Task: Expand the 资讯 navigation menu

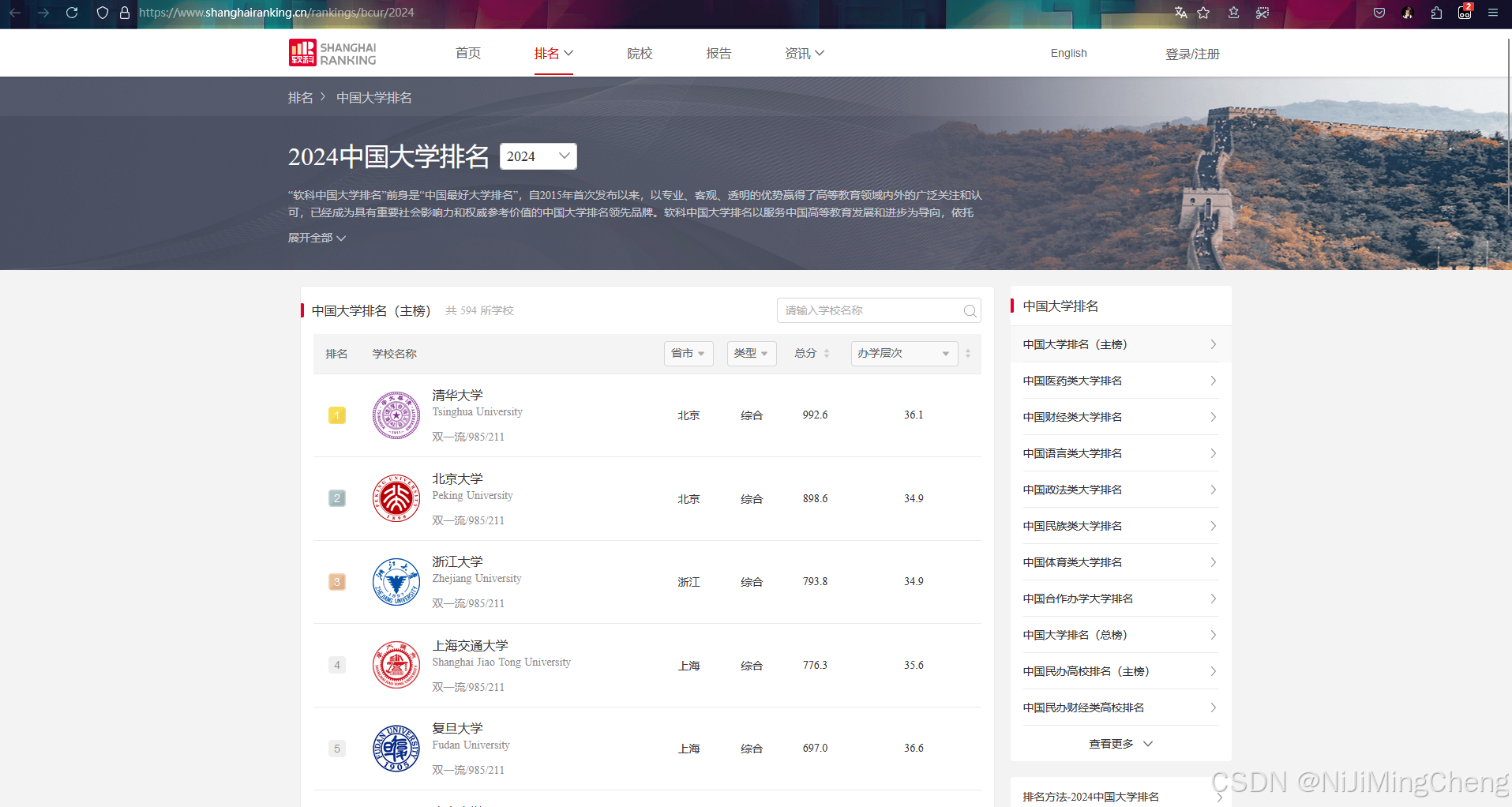Action: (x=805, y=54)
